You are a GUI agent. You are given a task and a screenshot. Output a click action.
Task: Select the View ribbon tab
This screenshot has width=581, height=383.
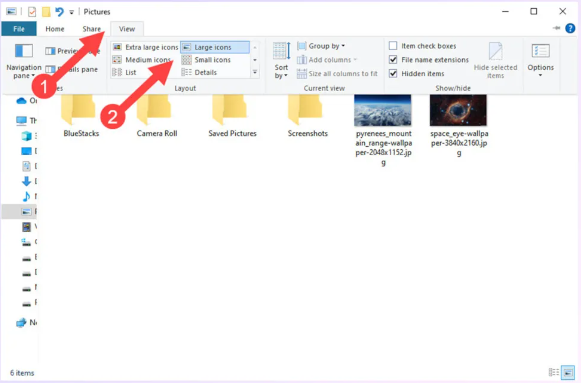click(x=127, y=29)
